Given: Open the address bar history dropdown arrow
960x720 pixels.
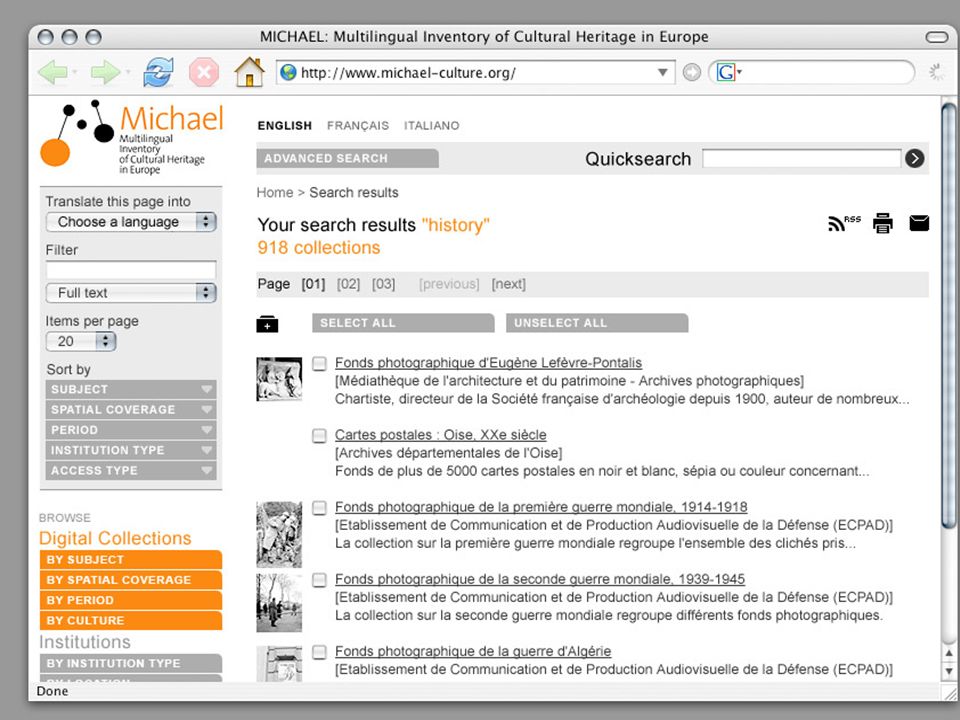Looking at the screenshot, I should pos(662,73).
